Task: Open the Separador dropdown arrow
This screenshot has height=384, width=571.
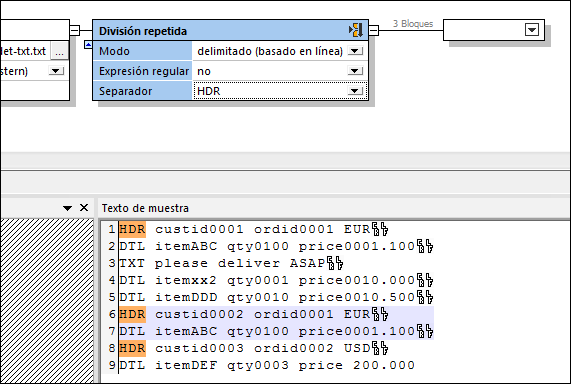Action: (355, 91)
